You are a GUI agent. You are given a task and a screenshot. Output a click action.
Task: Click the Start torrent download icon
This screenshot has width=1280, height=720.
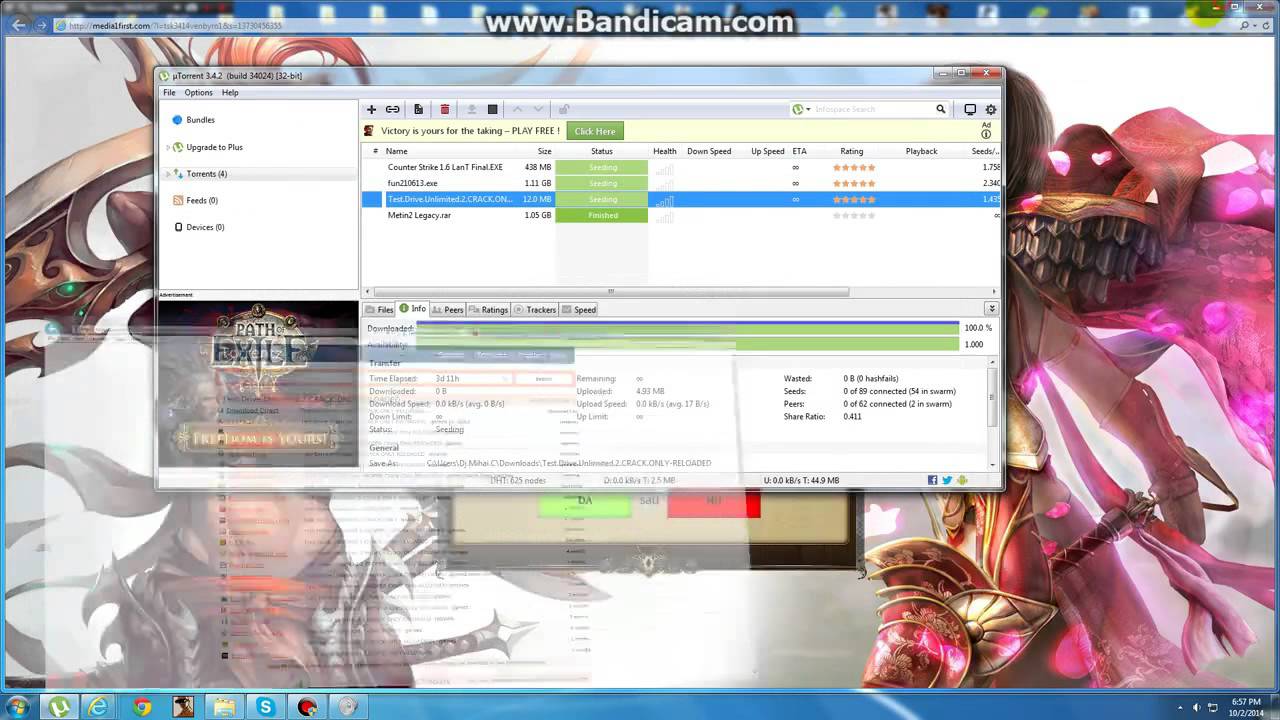click(x=472, y=109)
